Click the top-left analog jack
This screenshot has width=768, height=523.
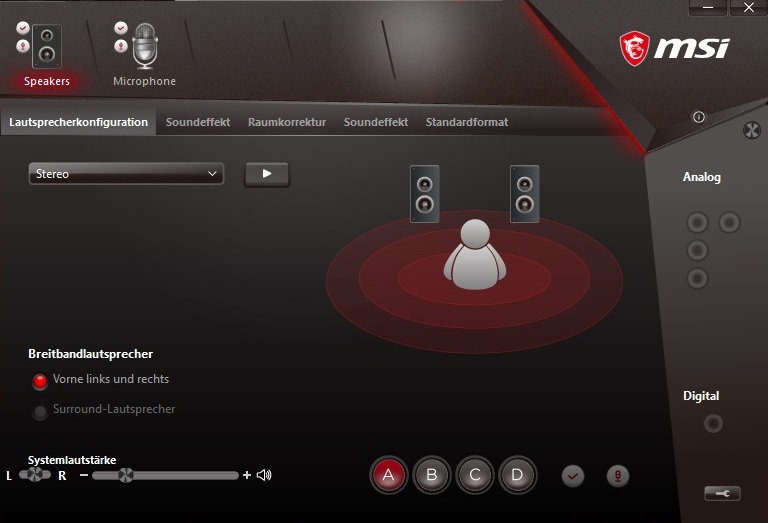[x=697, y=222]
